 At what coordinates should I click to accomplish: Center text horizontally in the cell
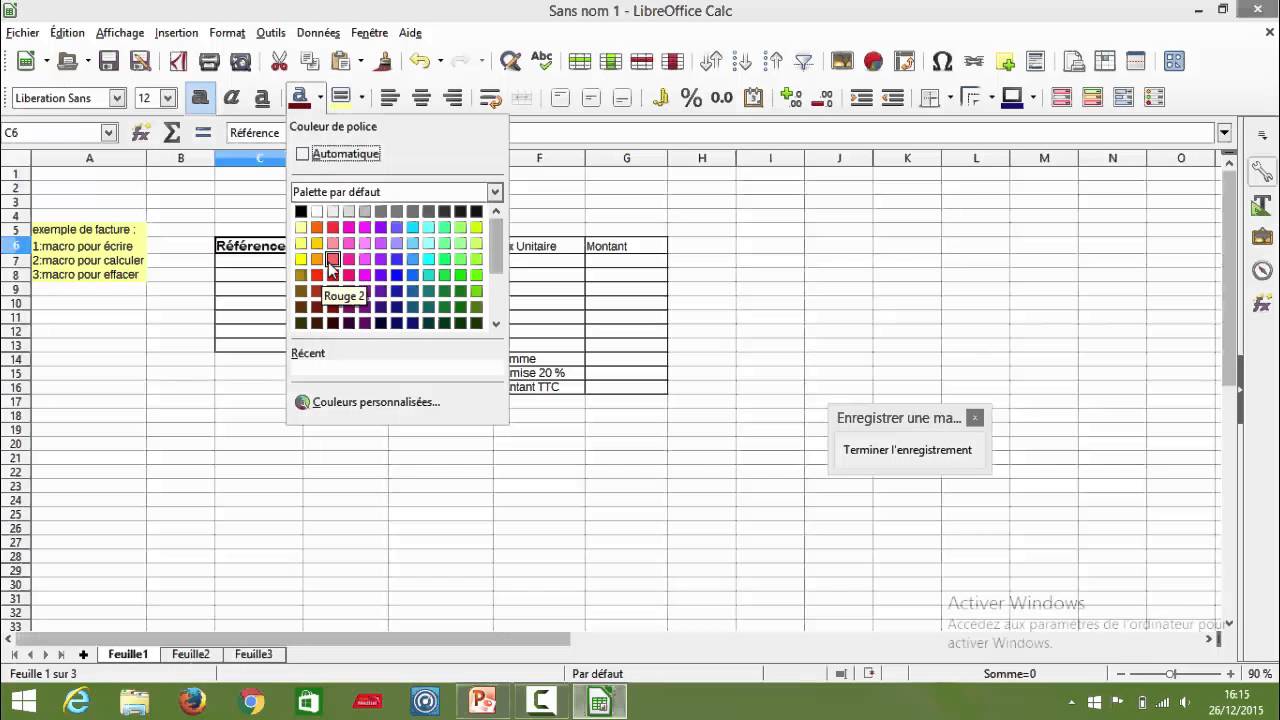[422, 98]
